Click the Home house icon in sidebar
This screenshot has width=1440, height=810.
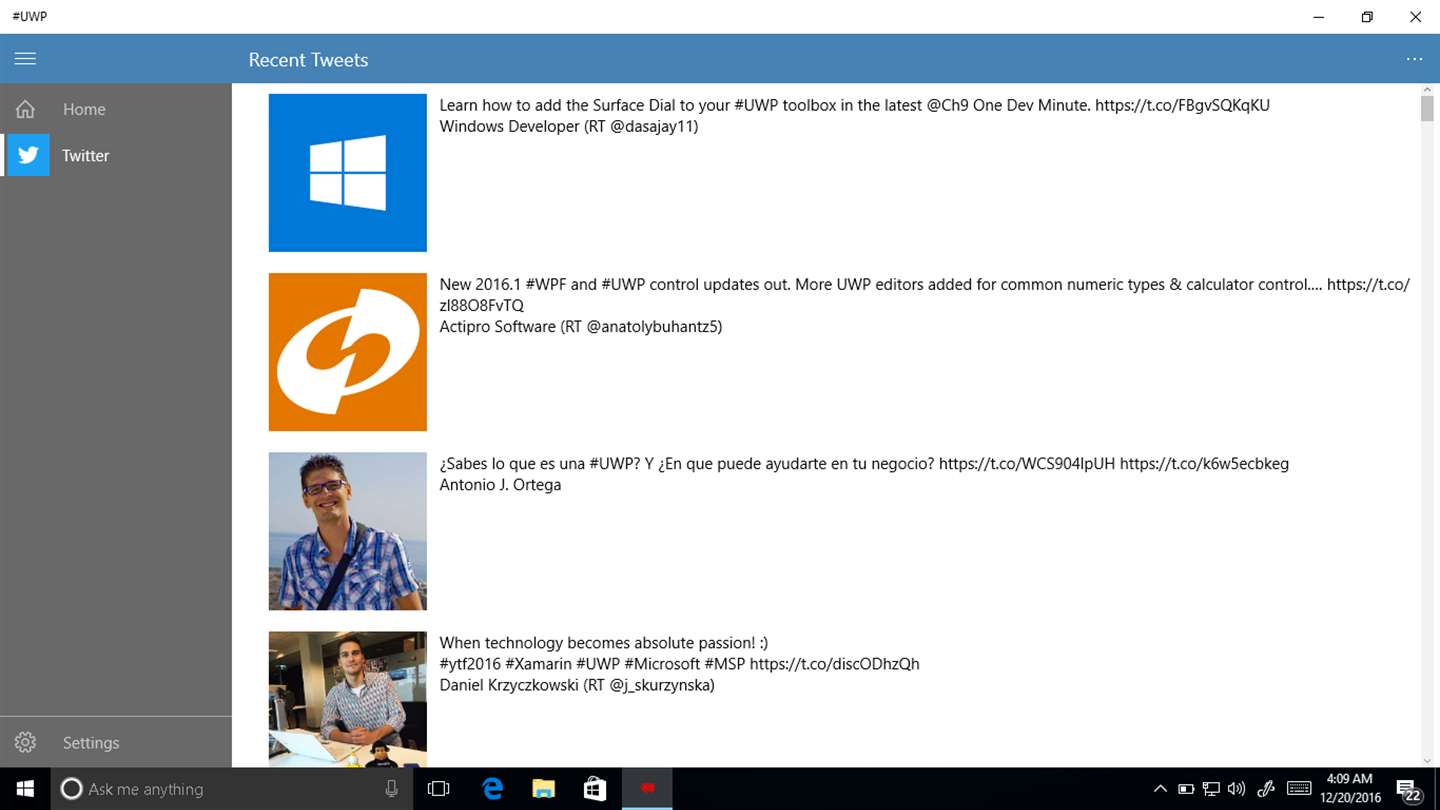pos(25,109)
